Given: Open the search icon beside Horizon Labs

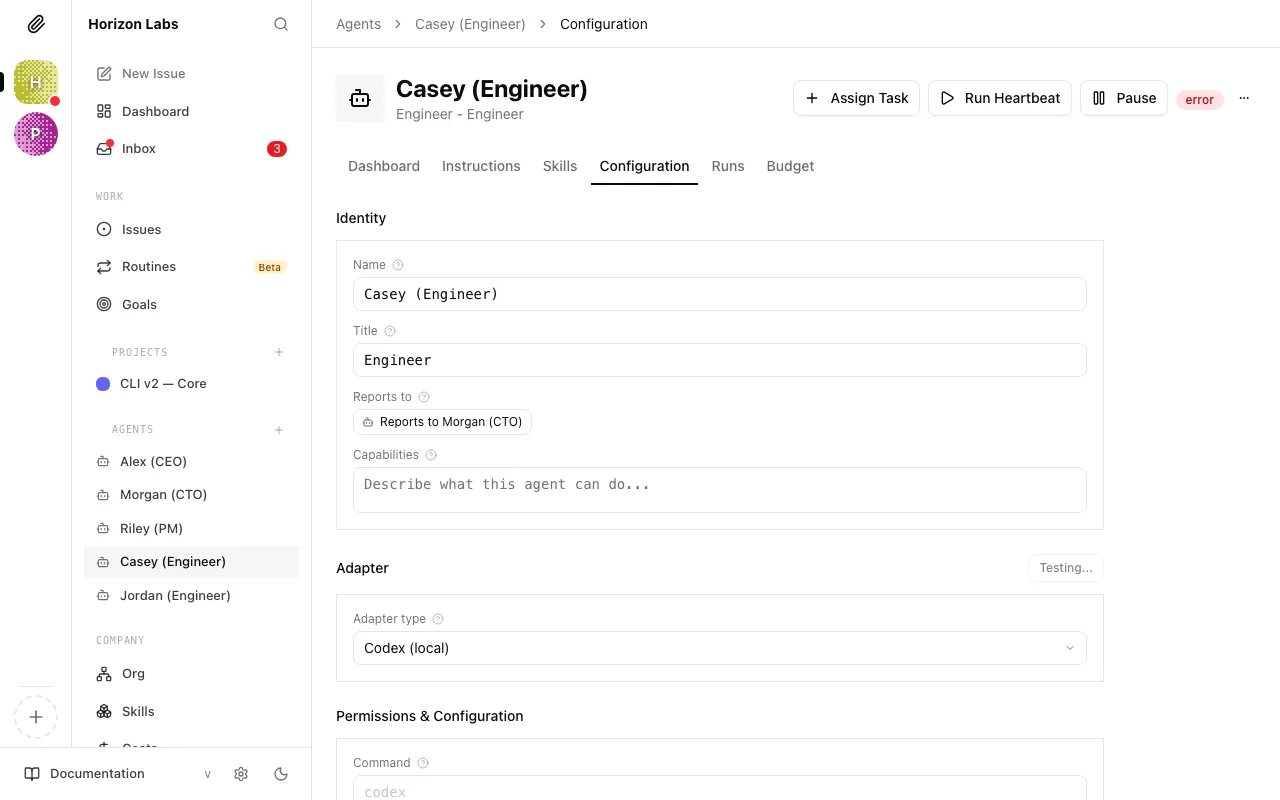Looking at the screenshot, I should click(x=281, y=24).
